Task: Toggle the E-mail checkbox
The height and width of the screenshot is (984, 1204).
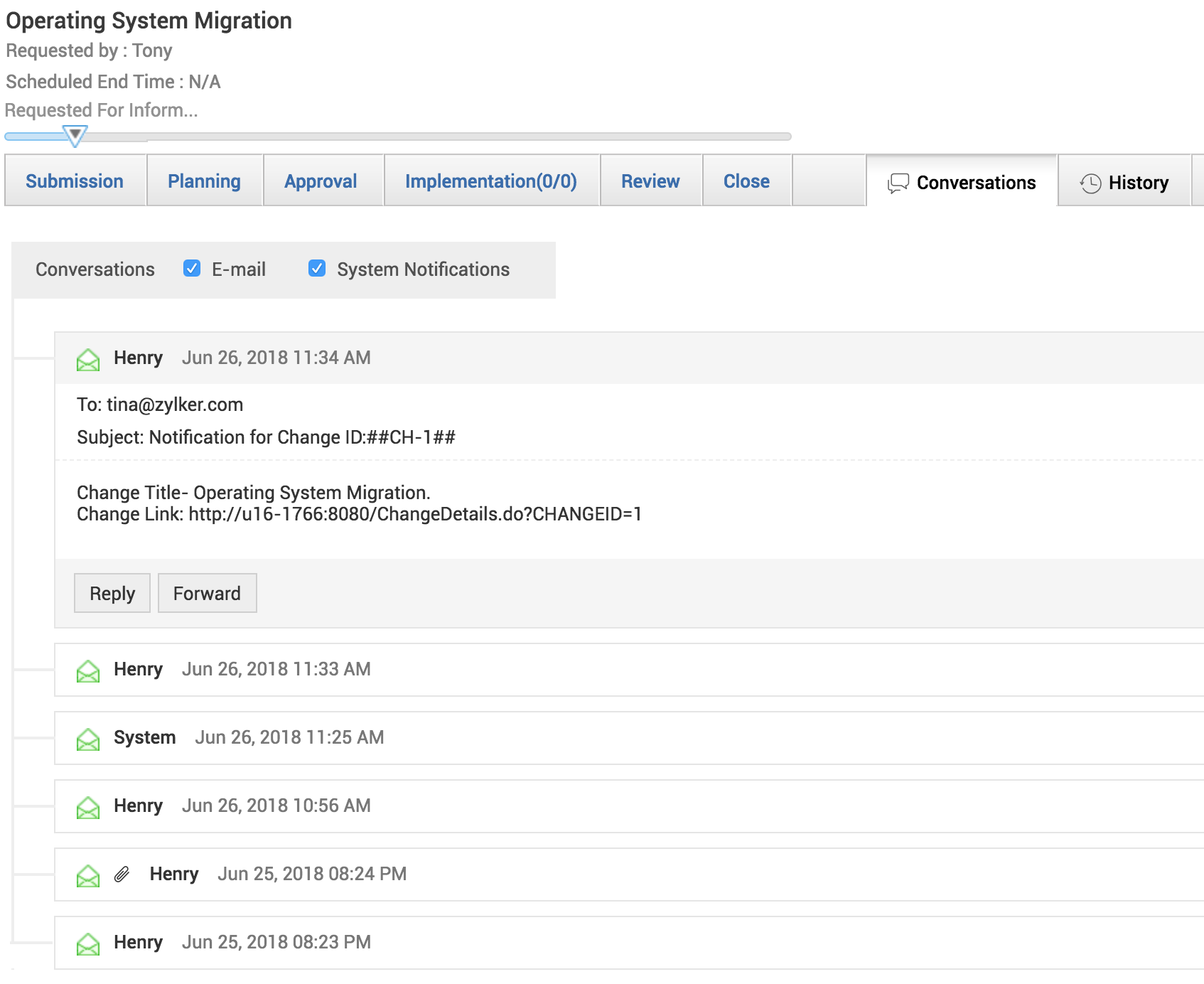Action: 192,268
